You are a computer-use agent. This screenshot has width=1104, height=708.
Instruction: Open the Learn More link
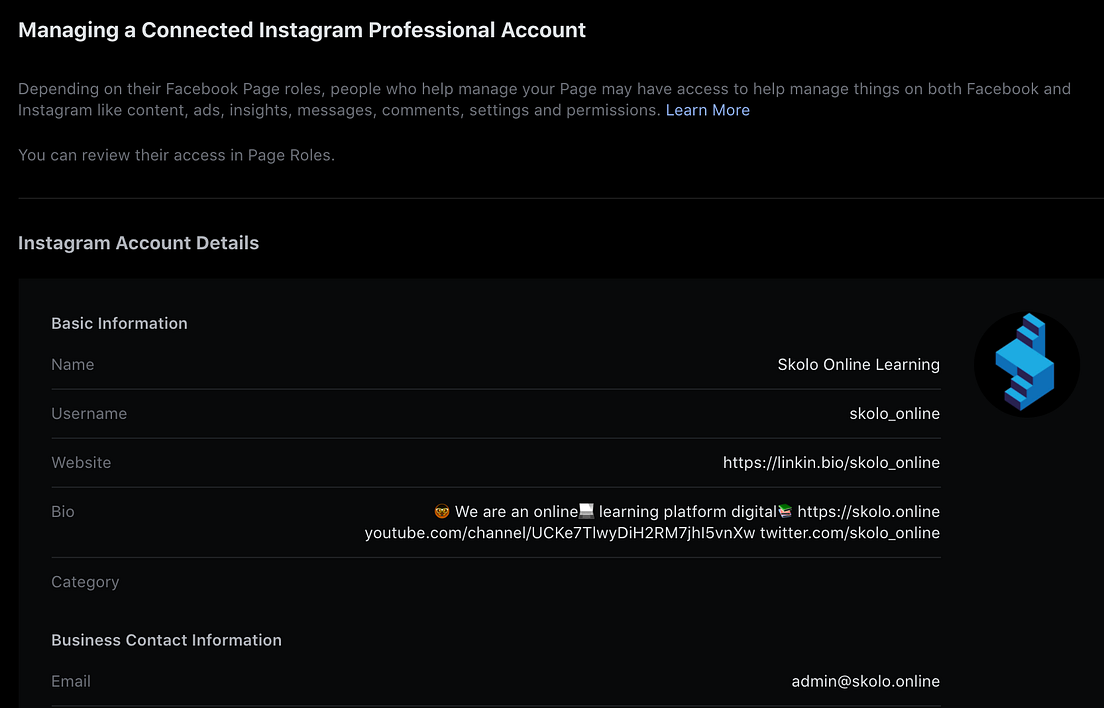tap(707, 110)
